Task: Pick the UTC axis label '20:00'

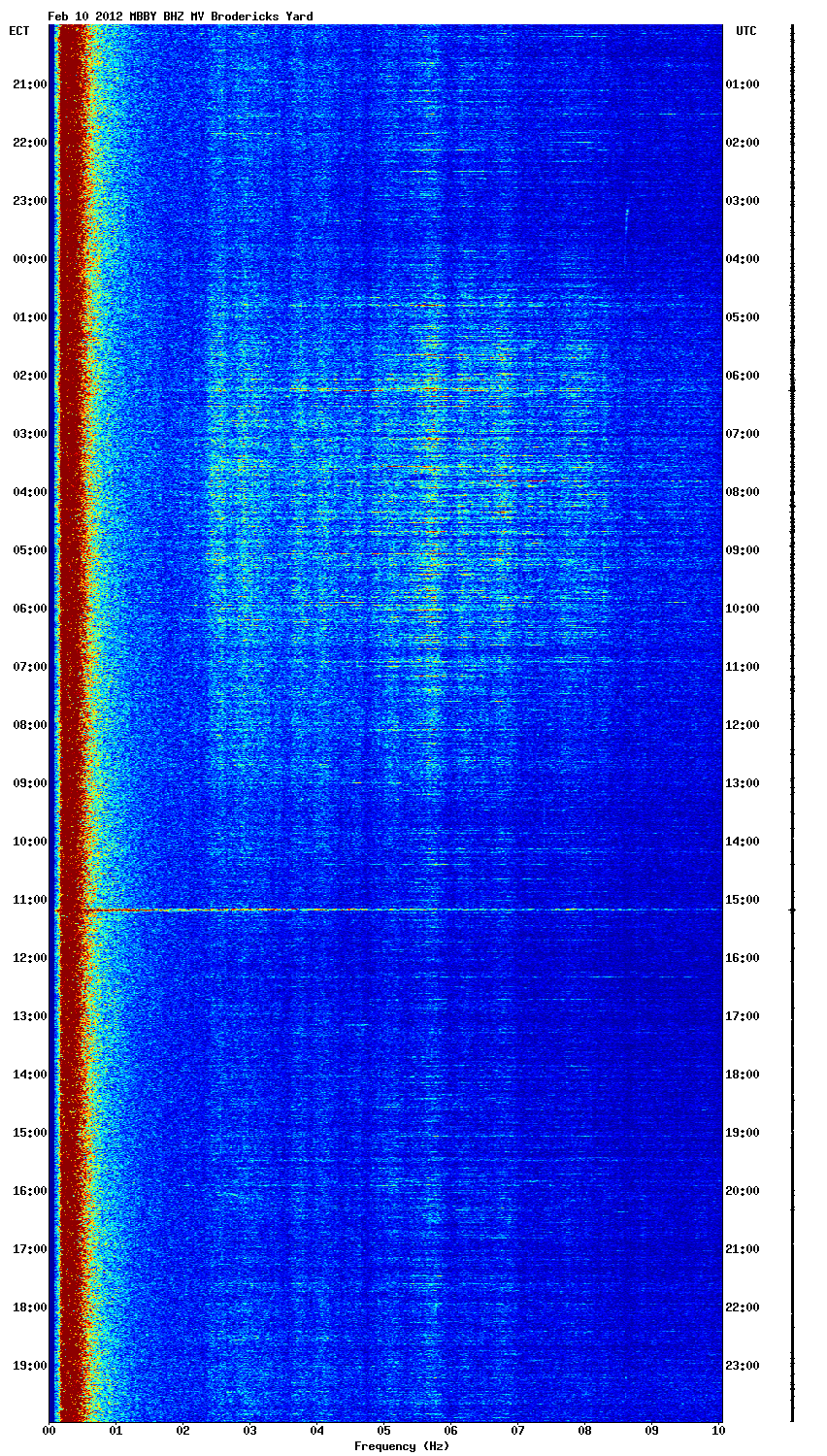Action: (x=743, y=1191)
